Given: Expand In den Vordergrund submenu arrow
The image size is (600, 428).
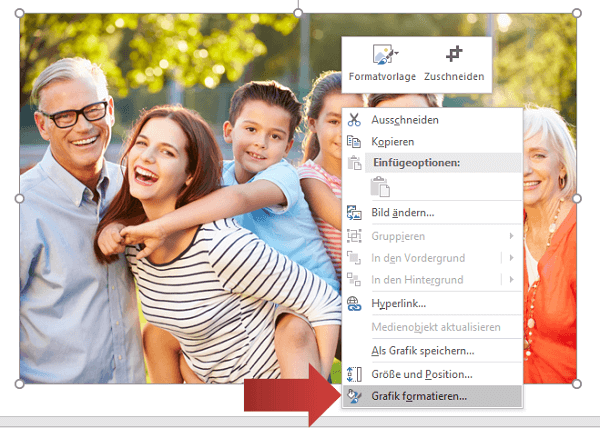Looking at the screenshot, I should [x=512, y=258].
